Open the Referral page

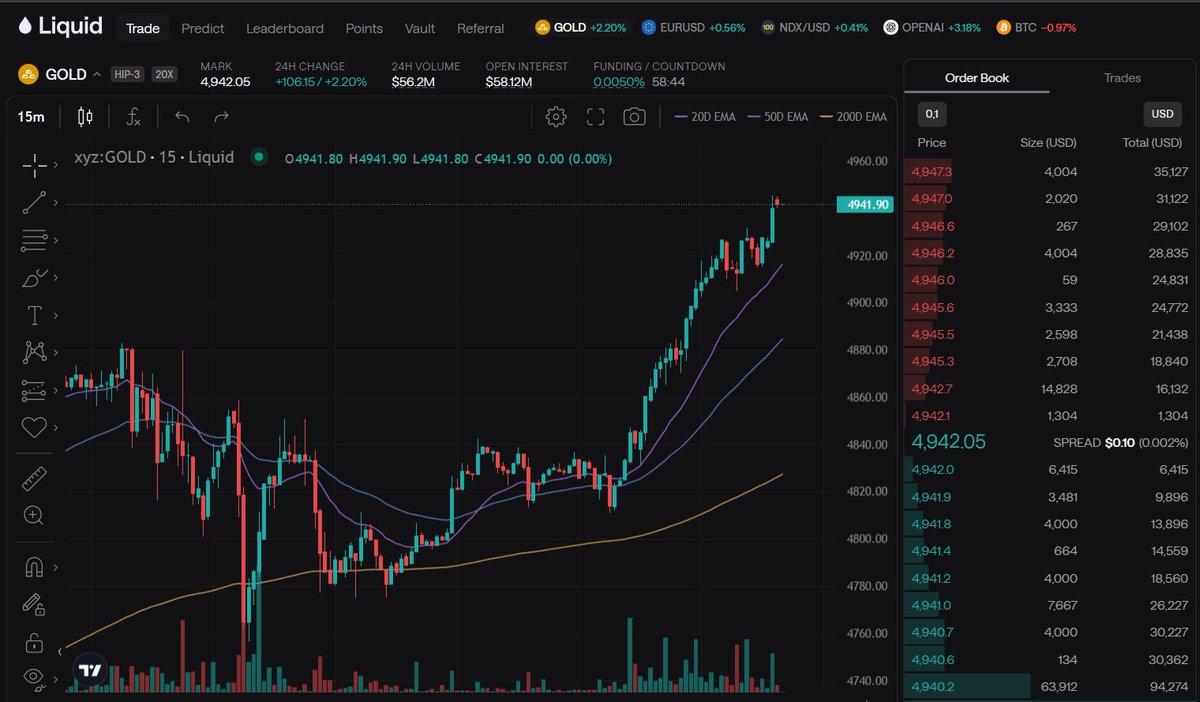pyautogui.click(x=481, y=28)
